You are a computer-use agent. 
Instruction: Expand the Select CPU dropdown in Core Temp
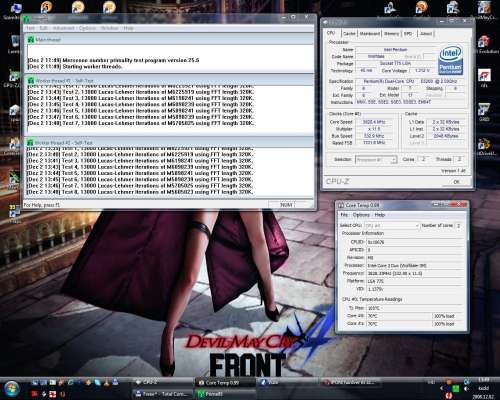point(392,226)
